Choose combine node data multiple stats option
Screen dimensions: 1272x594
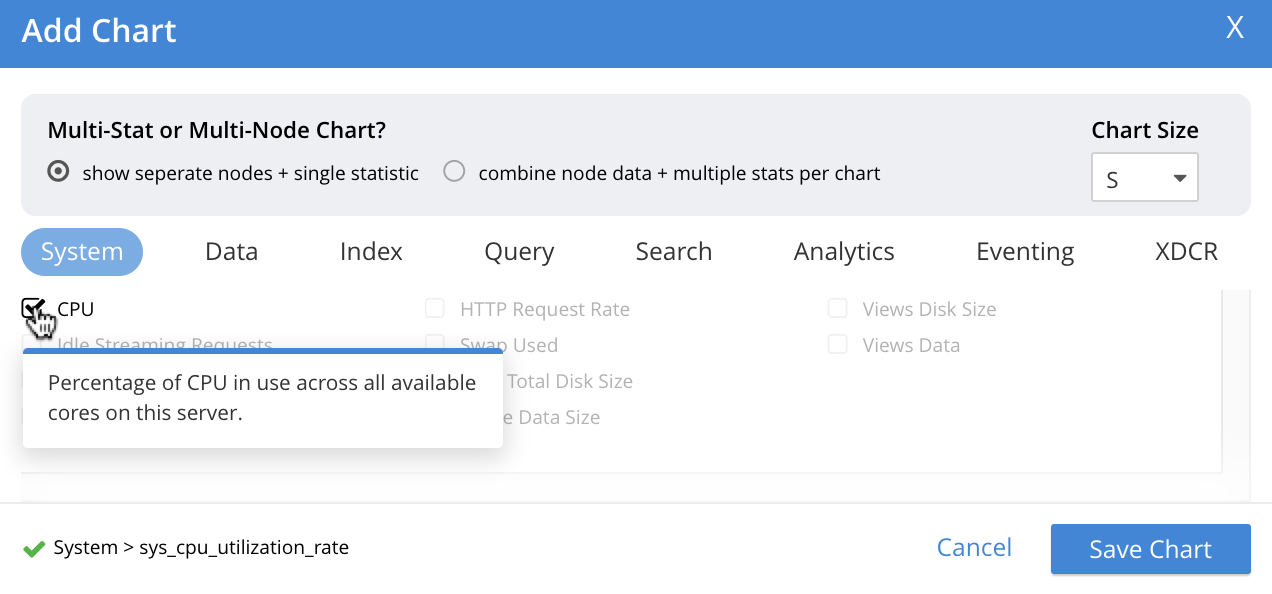tap(454, 171)
